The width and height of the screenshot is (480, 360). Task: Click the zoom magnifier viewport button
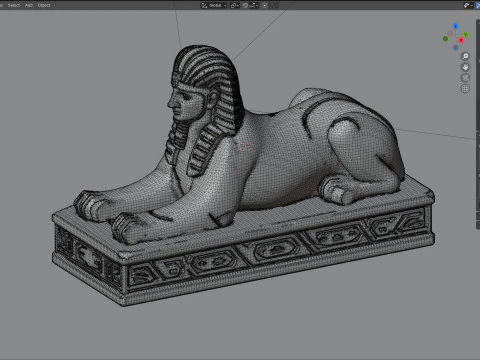point(465,56)
